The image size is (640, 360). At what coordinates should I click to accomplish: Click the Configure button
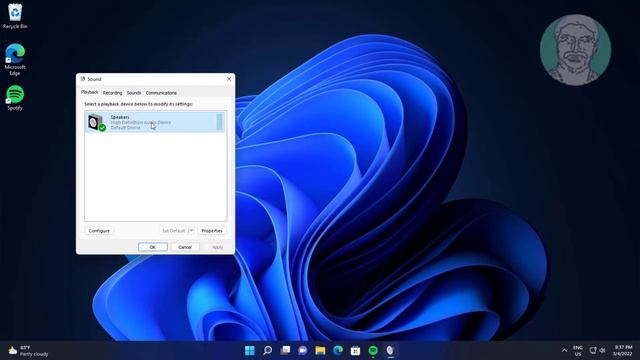pos(99,231)
